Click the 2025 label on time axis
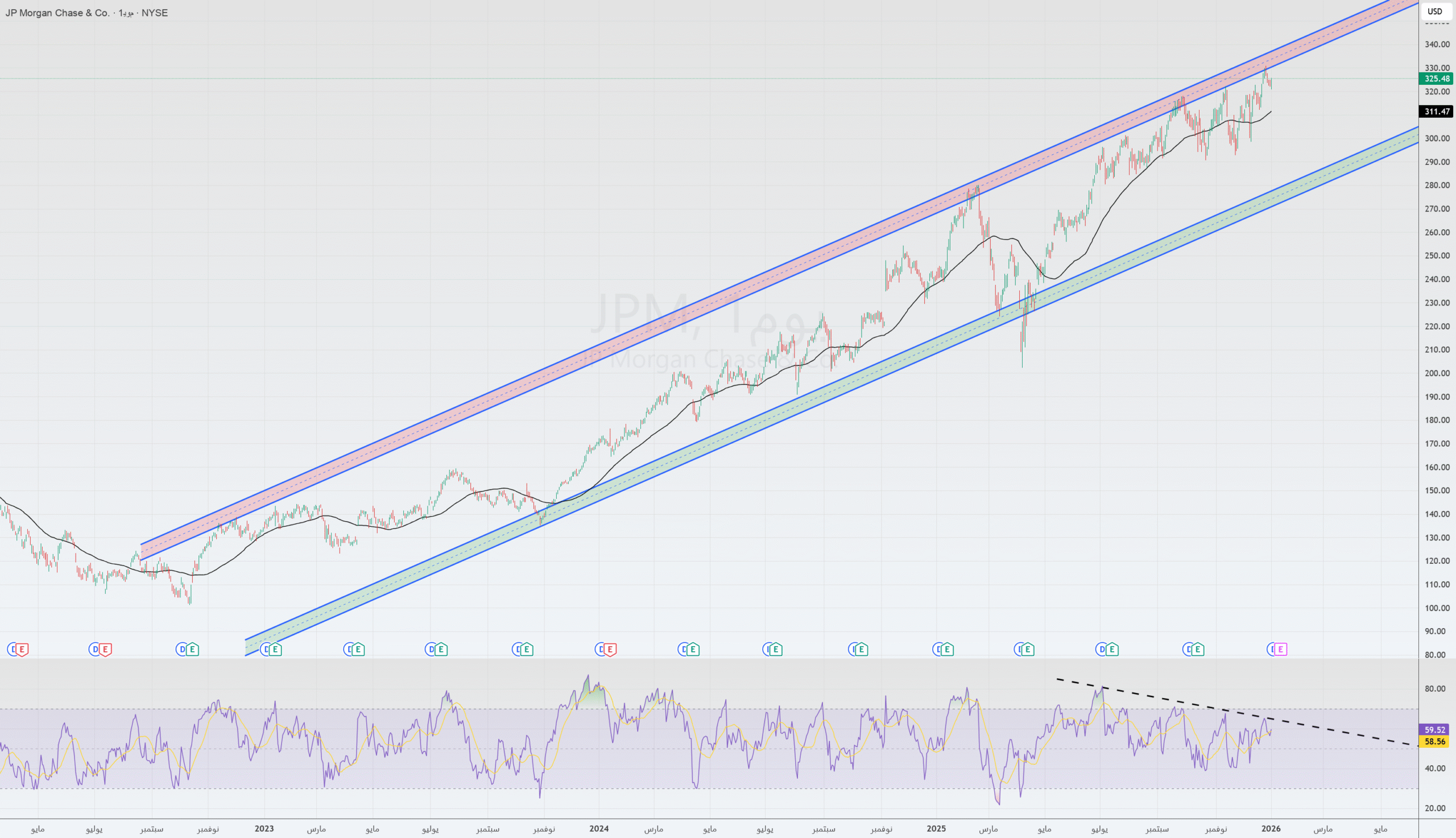The height and width of the screenshot is (838, 1456). pos(936,828)
